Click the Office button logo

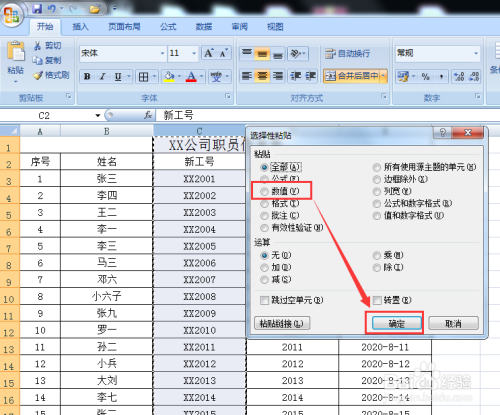tap(12, 15)
